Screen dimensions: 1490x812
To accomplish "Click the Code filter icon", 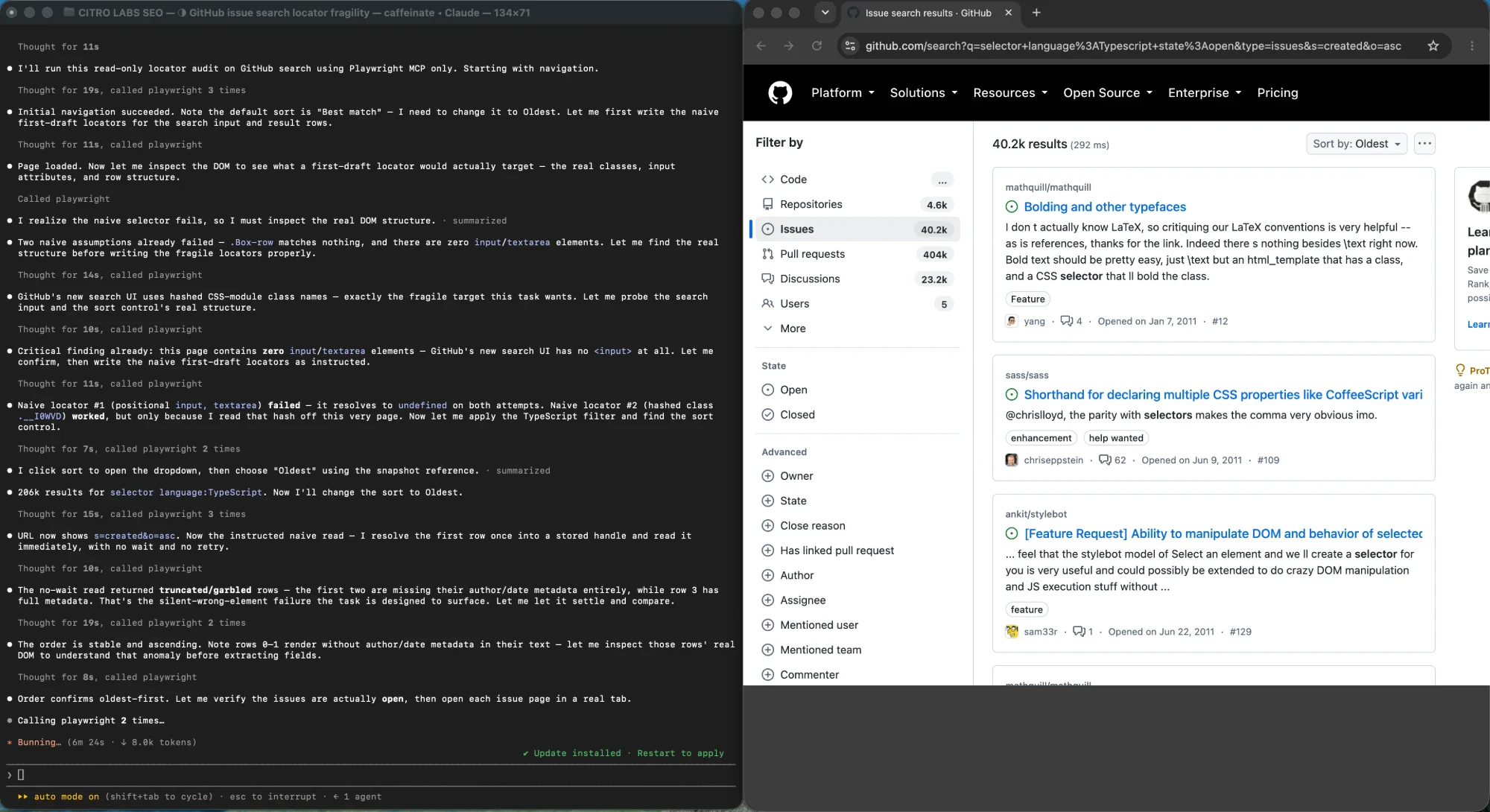I will coord(767,180).
